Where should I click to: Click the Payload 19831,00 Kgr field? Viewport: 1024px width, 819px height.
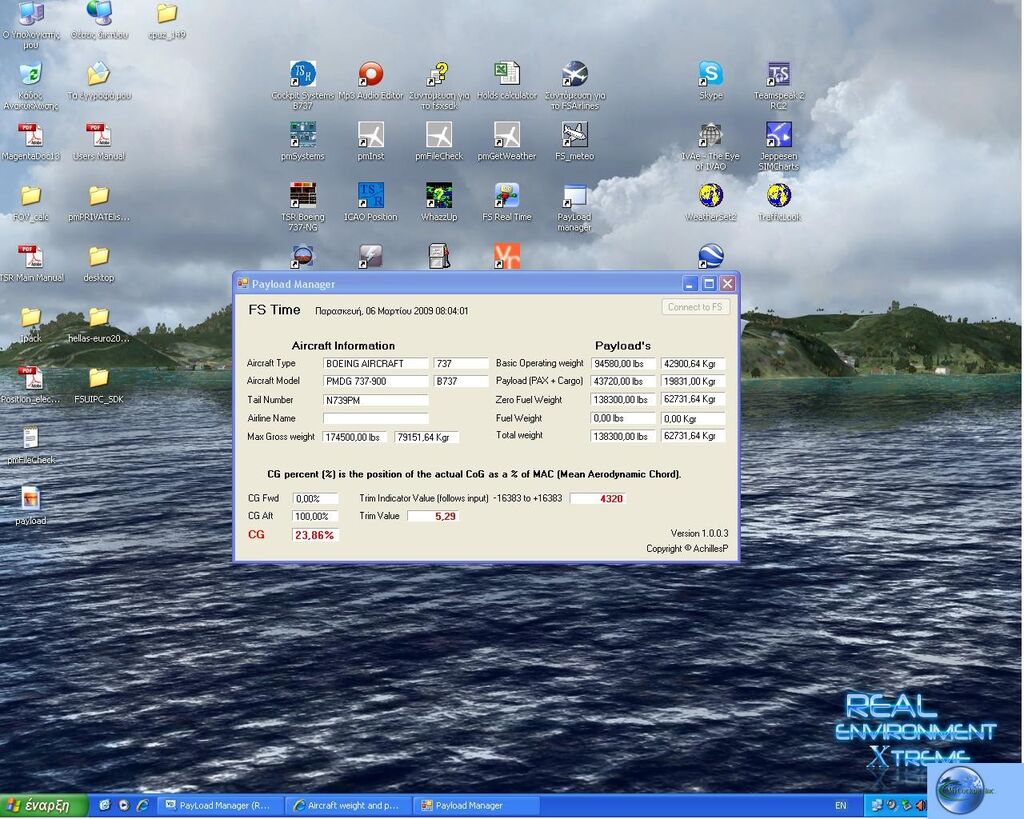[693, 381]
